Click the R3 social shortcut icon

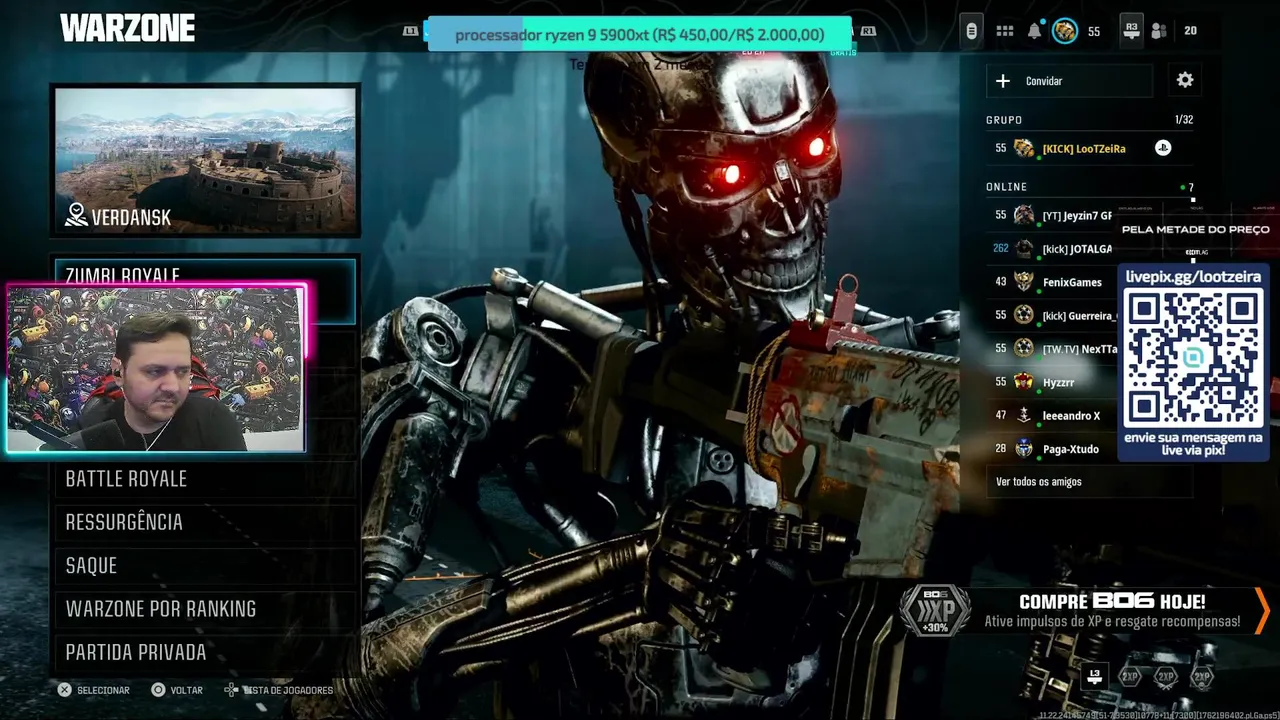click(x=1131, y=31)
